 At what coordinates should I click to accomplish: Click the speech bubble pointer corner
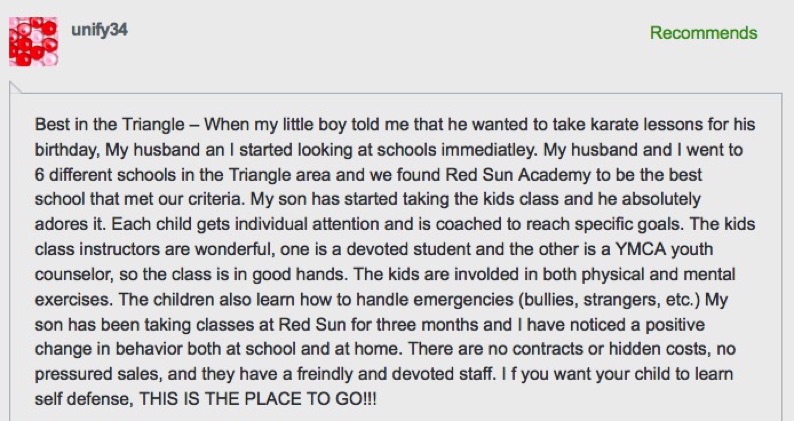click(x=15, y=88)
